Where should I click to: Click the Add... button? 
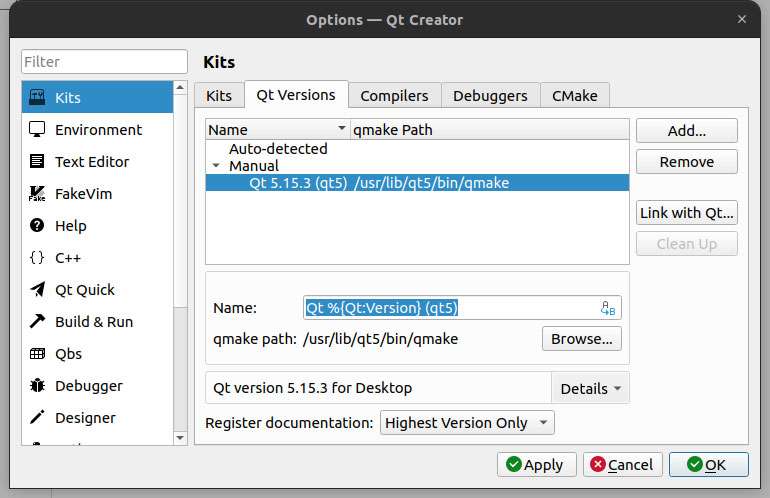click(x=686, y=131)
